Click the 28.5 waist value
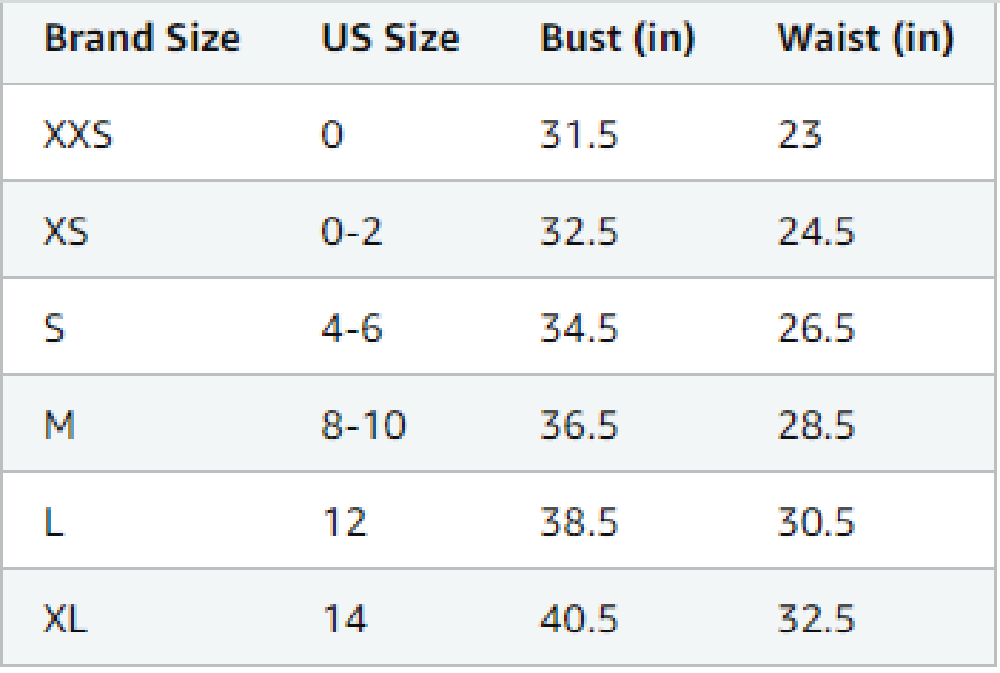 coord(816,426)
